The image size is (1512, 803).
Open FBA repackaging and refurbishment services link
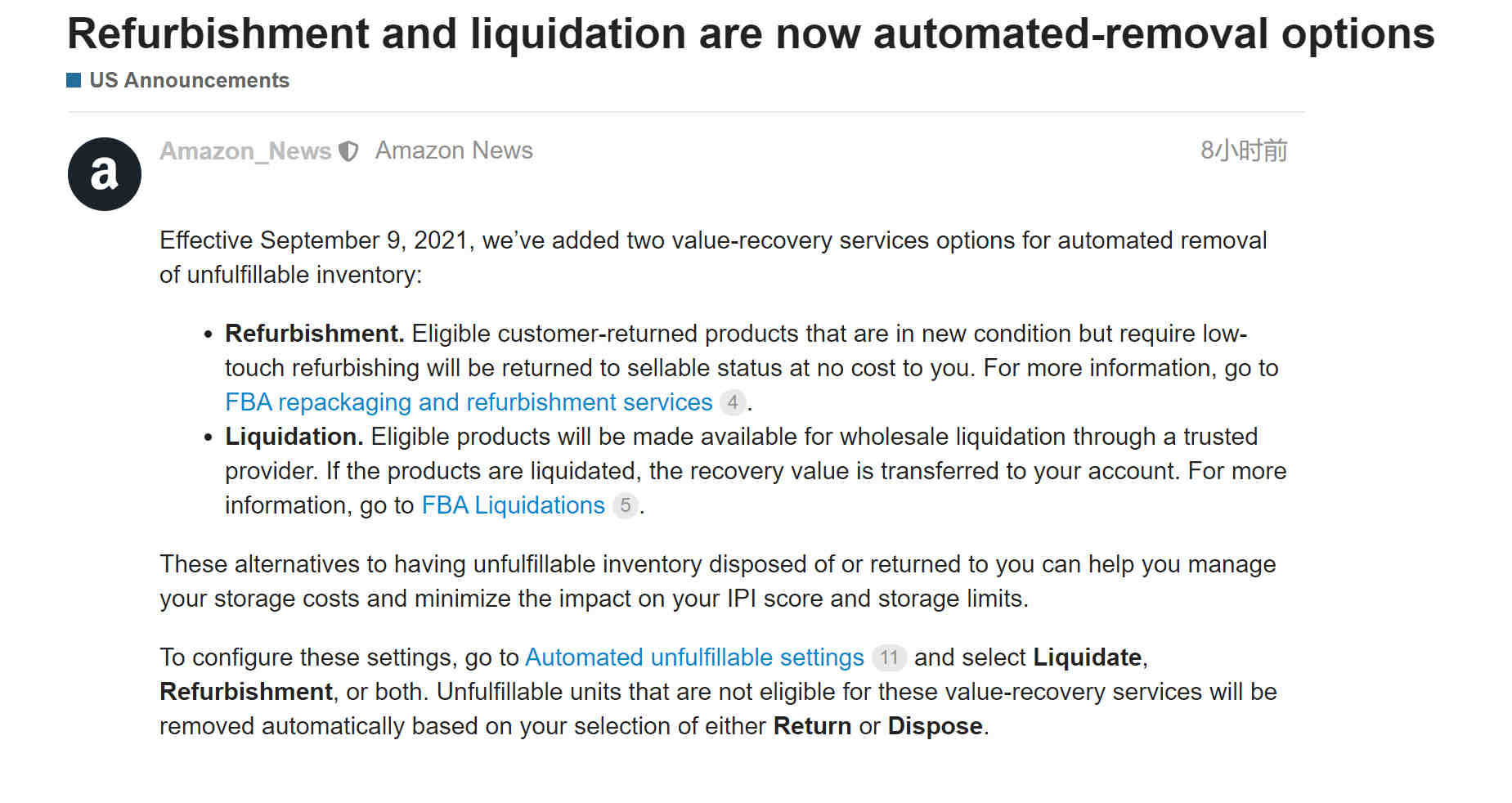point(469,402)
